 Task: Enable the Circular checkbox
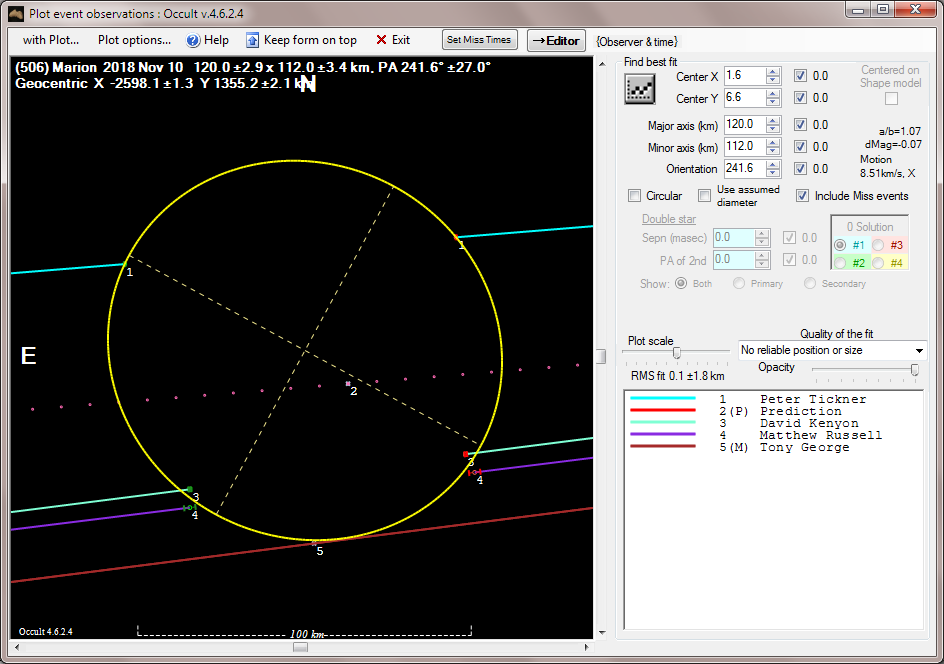[x=634, y=196]
